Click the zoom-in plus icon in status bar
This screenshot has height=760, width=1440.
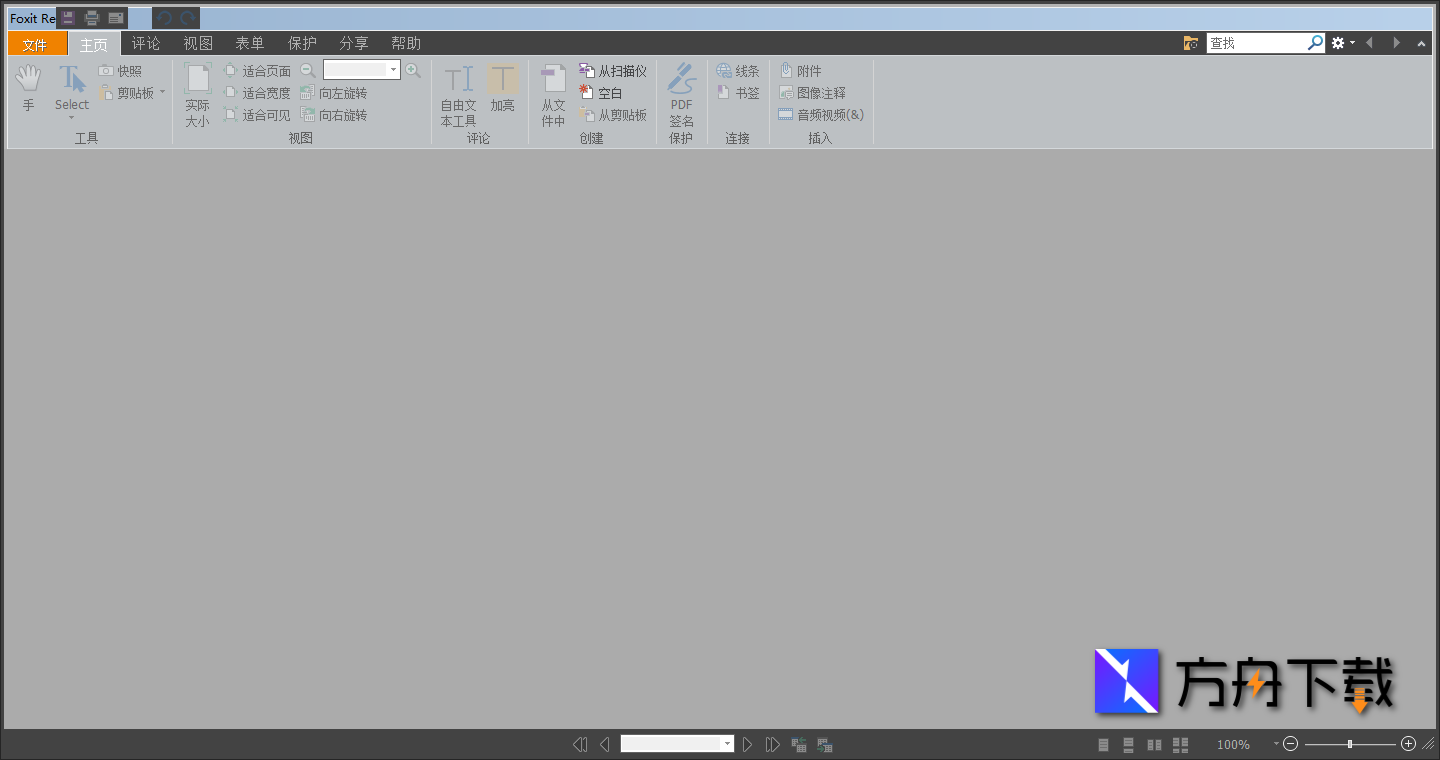1408,744
